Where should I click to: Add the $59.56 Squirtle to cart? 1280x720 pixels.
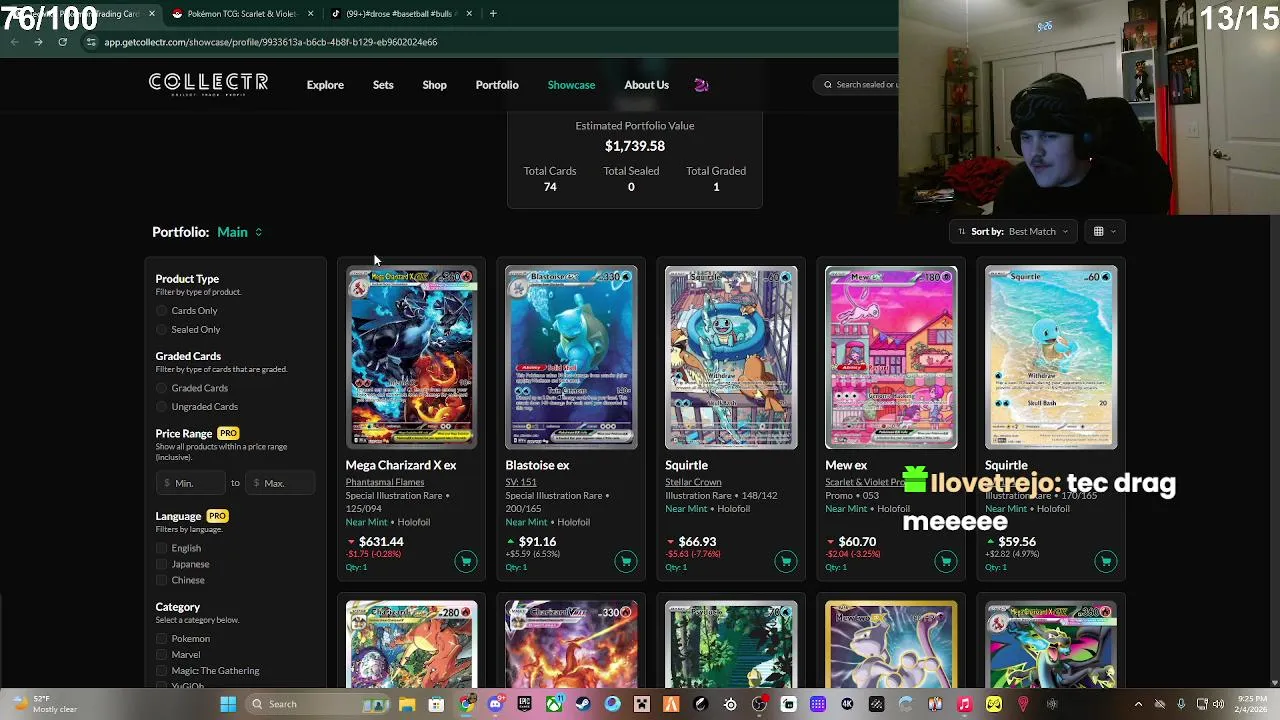1105,561
